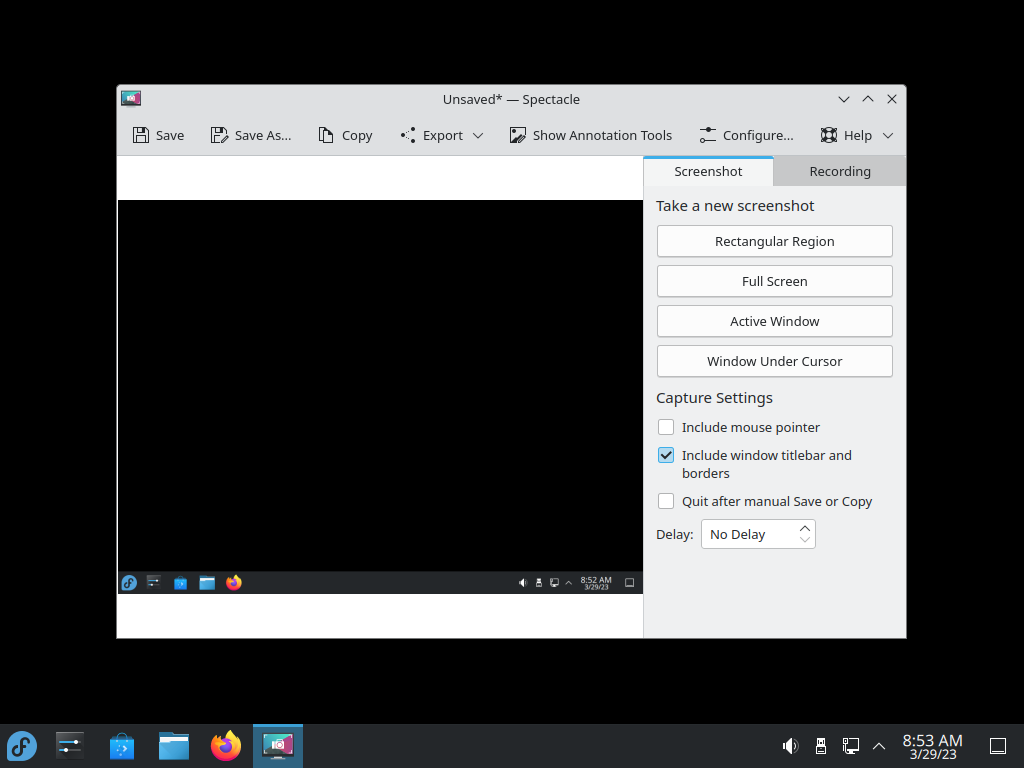
Task: Open the Dolphin file manager
Action: [174, 746]
